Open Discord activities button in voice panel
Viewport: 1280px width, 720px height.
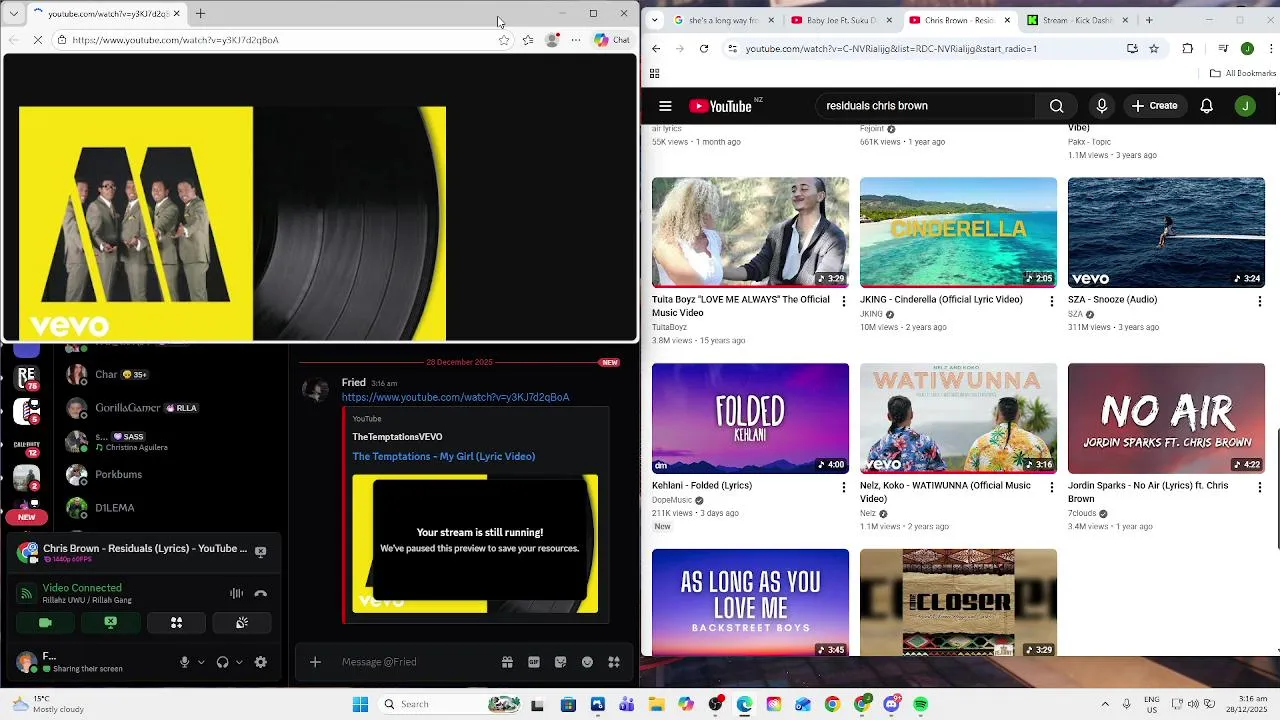(176, 622)
